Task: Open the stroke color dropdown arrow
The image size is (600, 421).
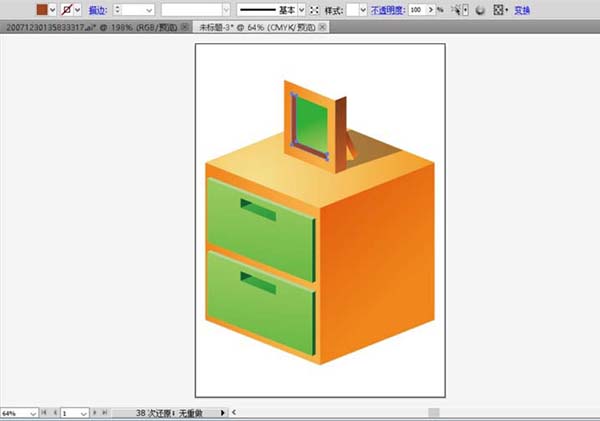Action: [78, 10]
